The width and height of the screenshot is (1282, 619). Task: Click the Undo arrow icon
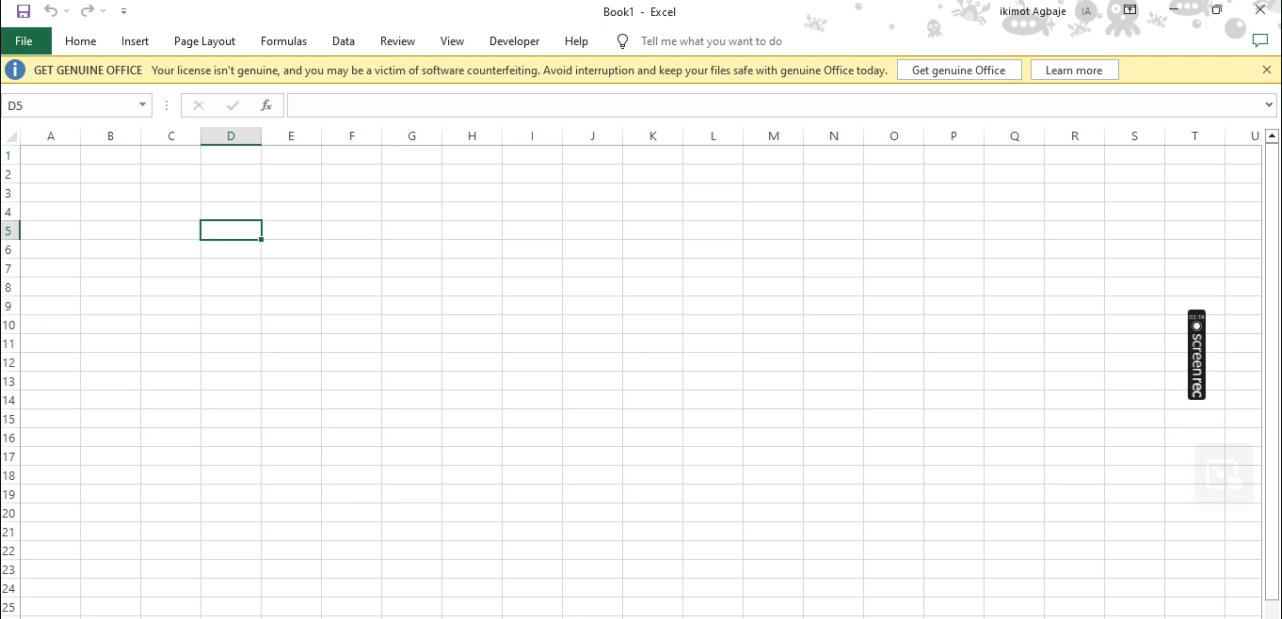pyautogui.click(x=50, y=11)
